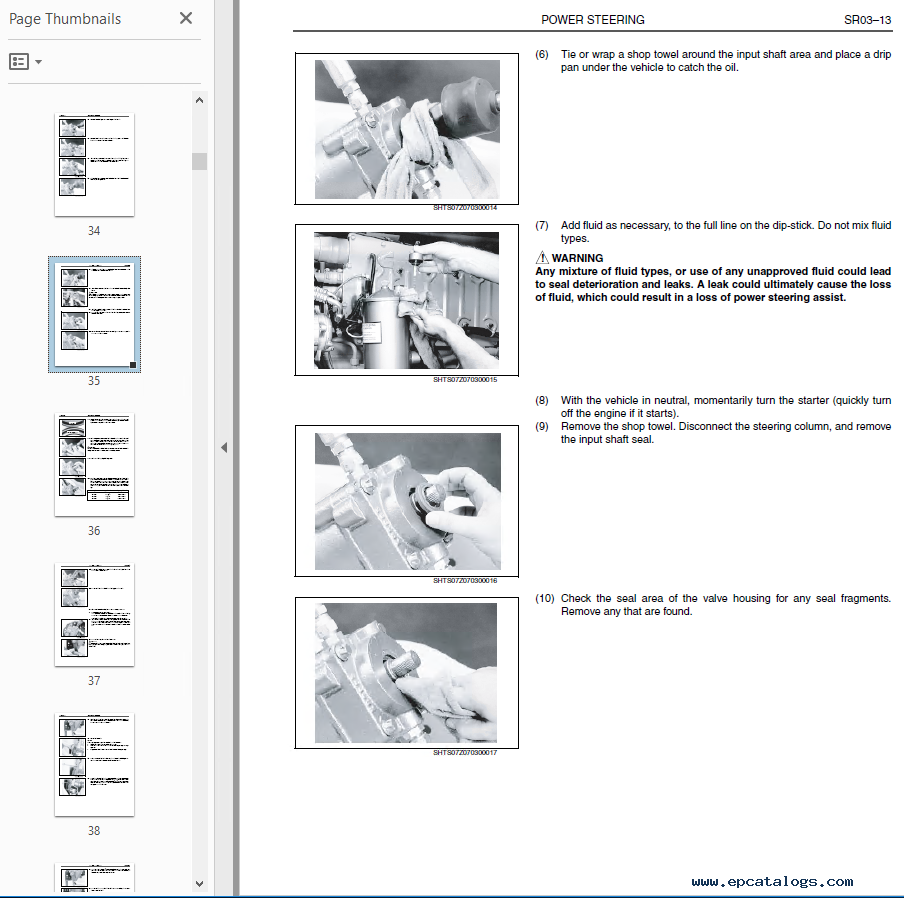Click the thumbnail panel scrollbar handle
The height and width of the screenshot is (898, 904).
coord(199,161)
